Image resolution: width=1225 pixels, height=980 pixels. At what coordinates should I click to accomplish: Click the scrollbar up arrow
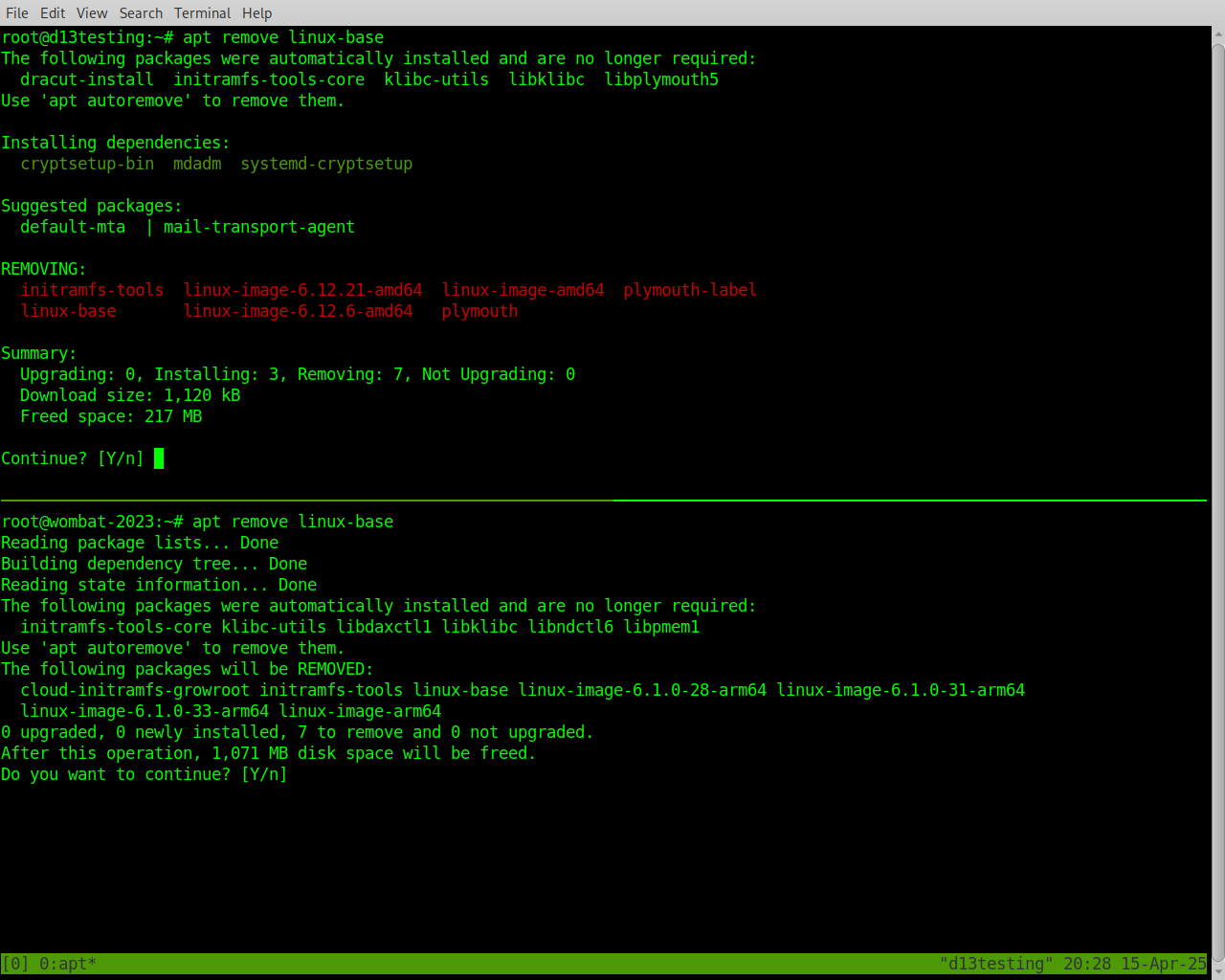point(1217,34)
